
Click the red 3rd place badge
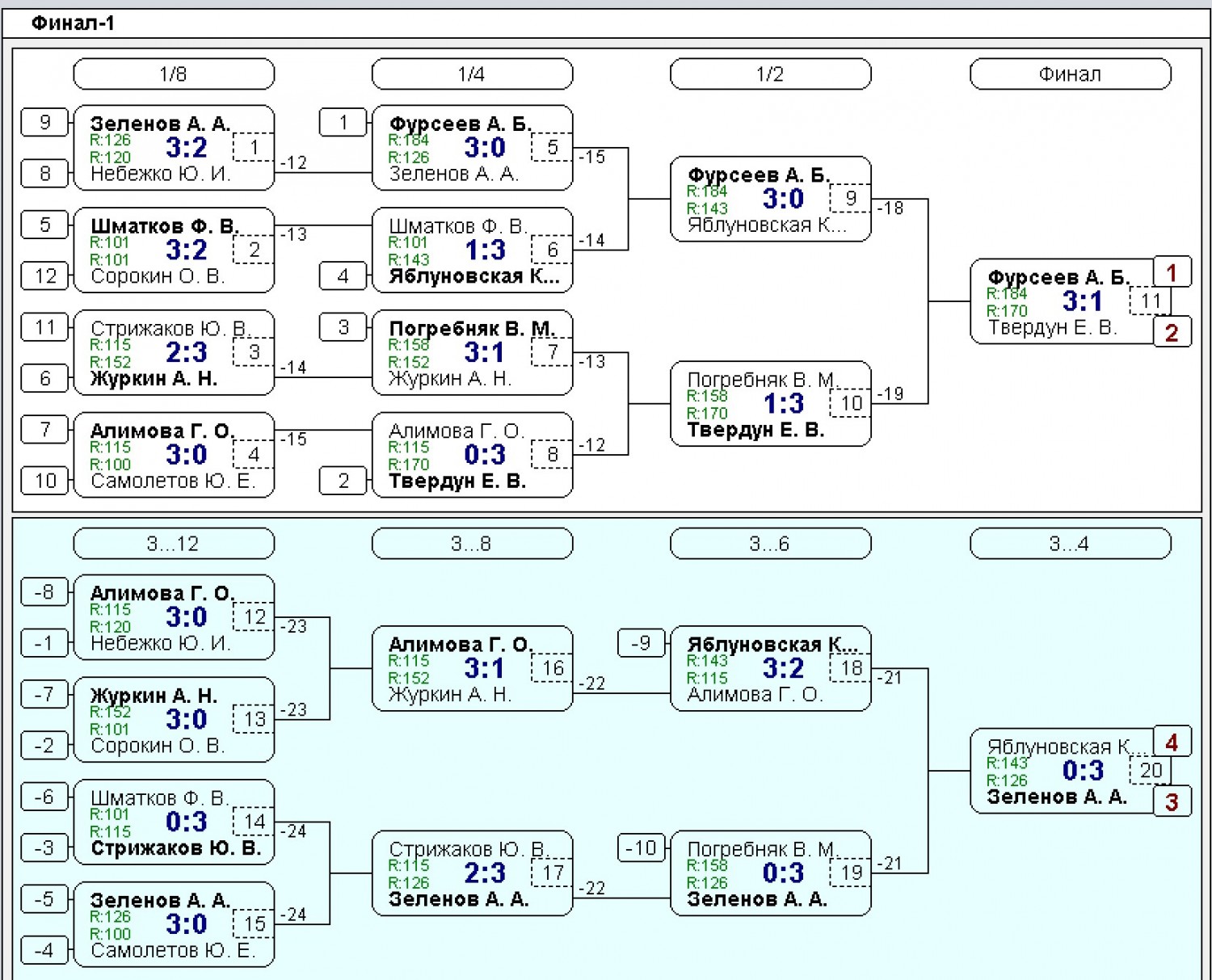tap(1172, 801)
